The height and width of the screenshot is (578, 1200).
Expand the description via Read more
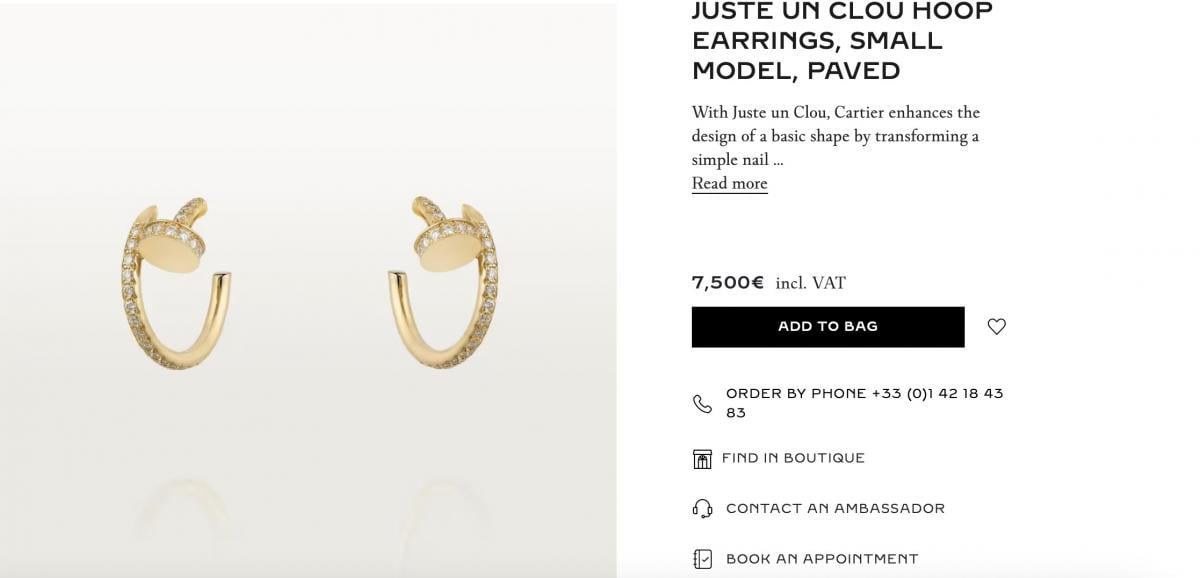[729, 183]
